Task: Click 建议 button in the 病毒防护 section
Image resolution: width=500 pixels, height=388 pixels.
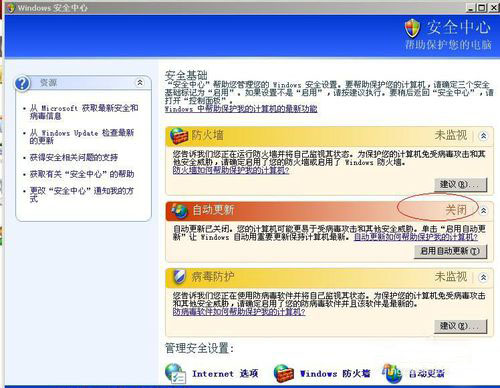Action: [x=461, y=326]
